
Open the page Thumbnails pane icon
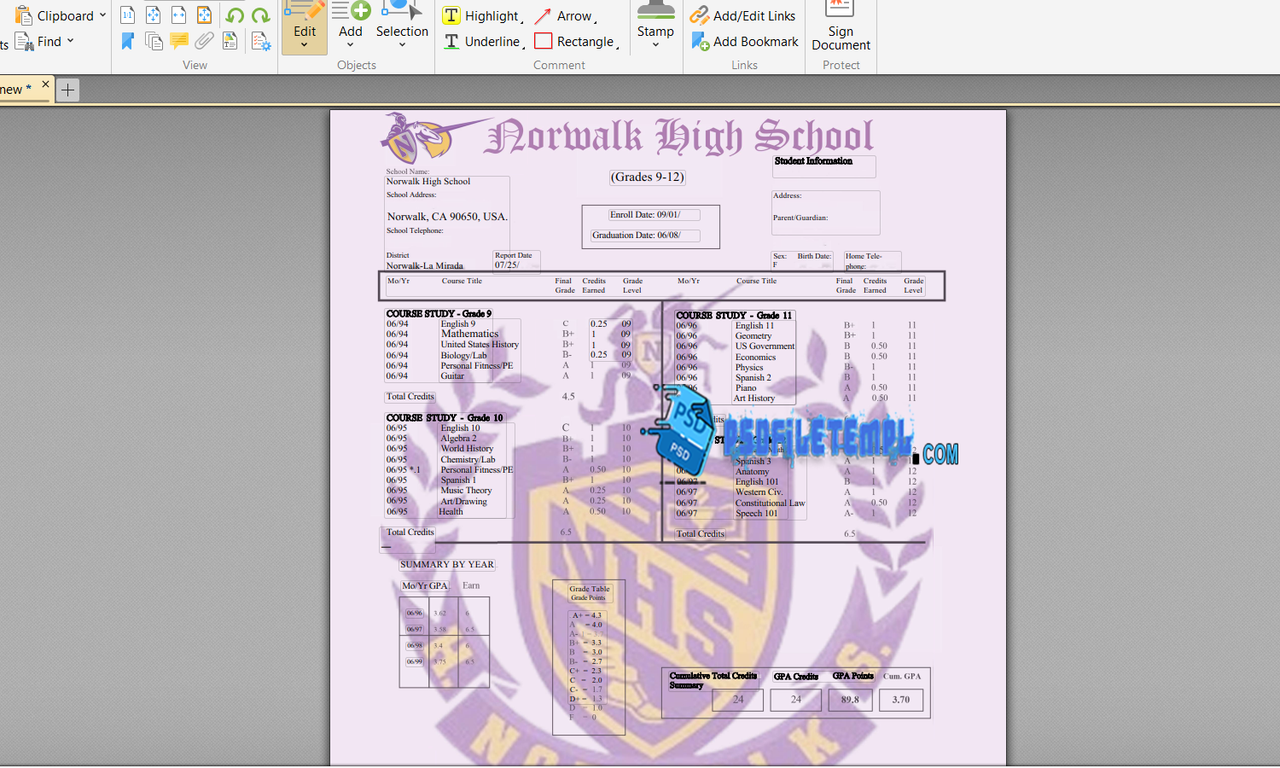click(153, 41)
